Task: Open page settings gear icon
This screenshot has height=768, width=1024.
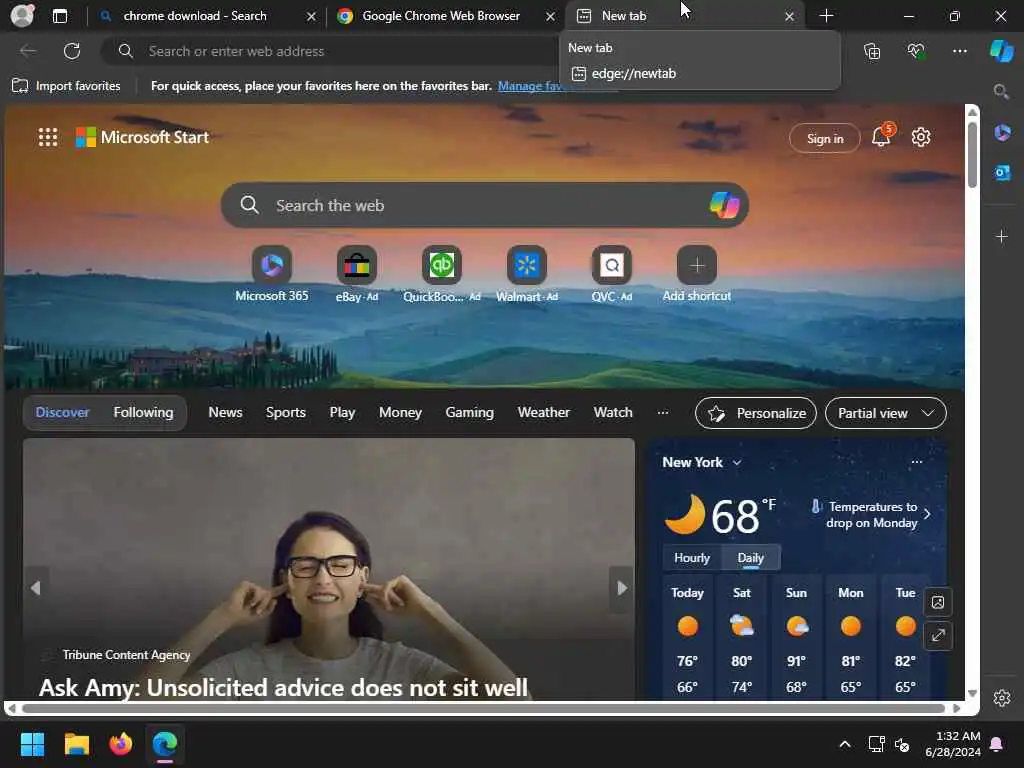Action: 921,137
